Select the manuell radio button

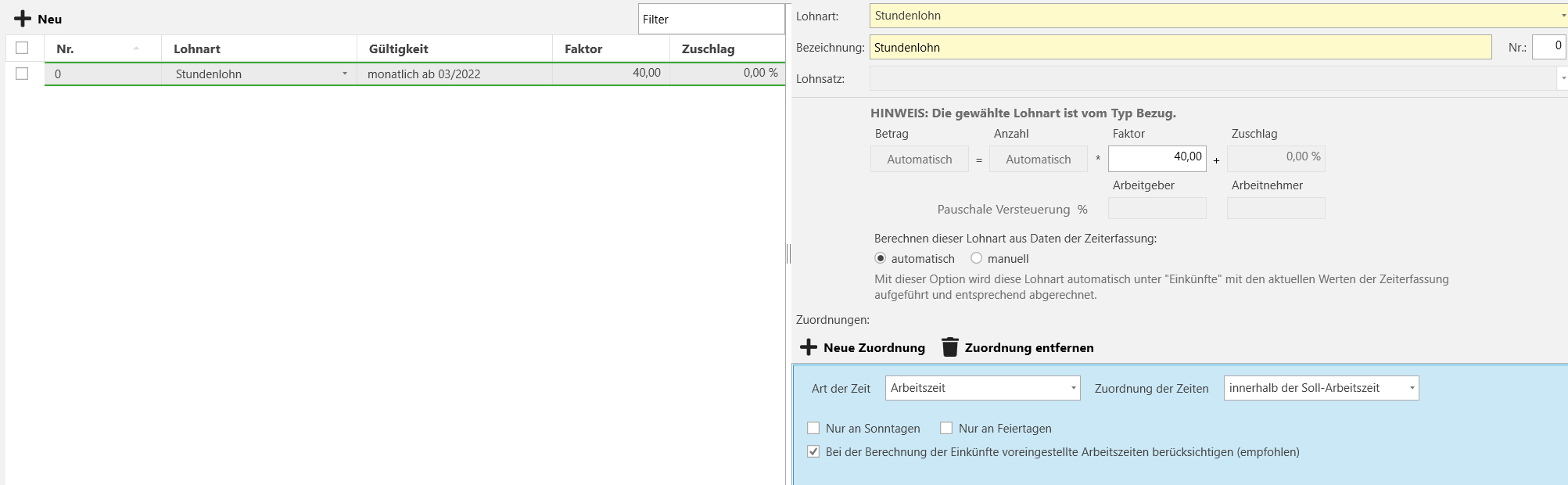click(976, 258)
